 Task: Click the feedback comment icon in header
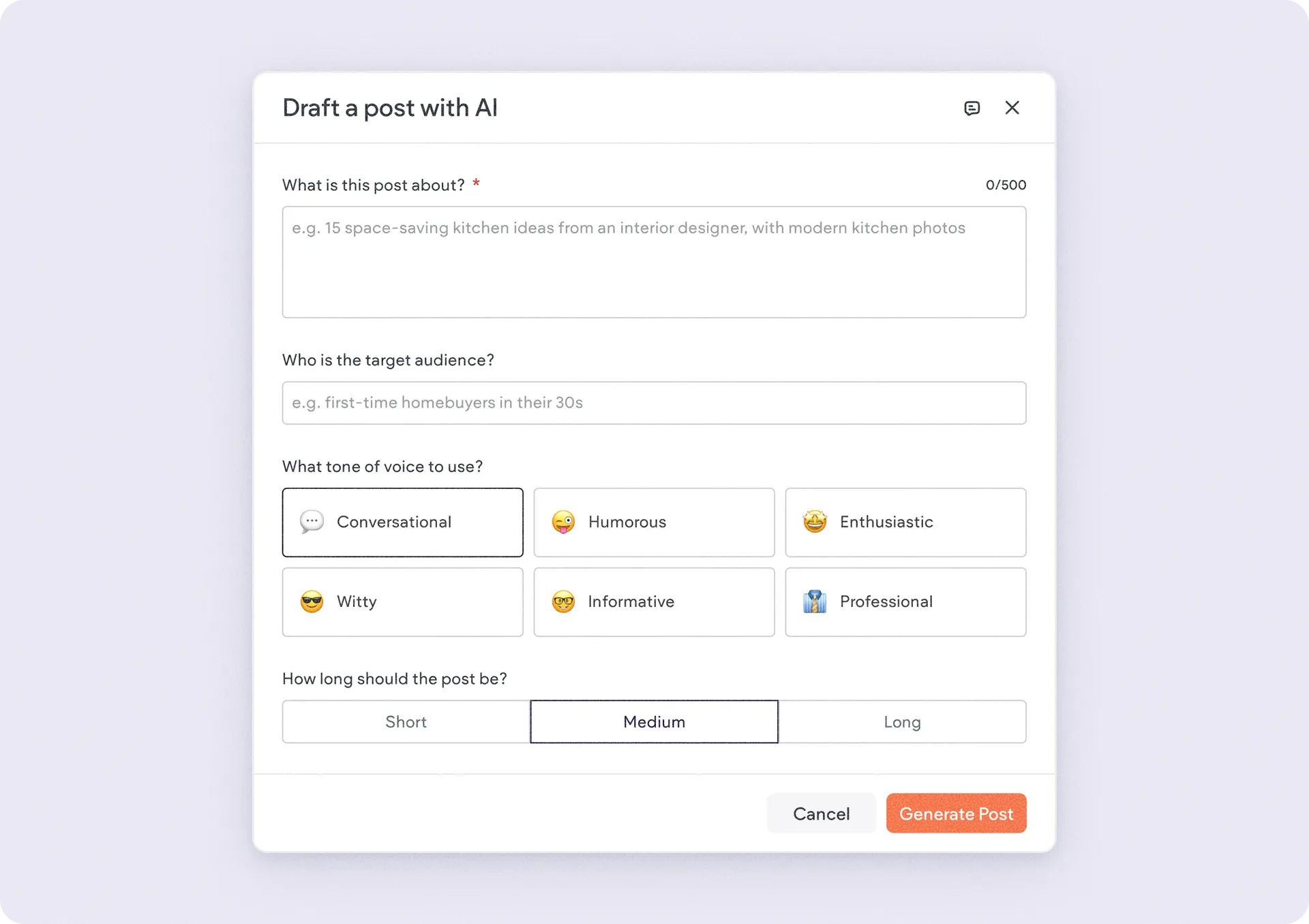pyautogui.click(x=972, y=108)
